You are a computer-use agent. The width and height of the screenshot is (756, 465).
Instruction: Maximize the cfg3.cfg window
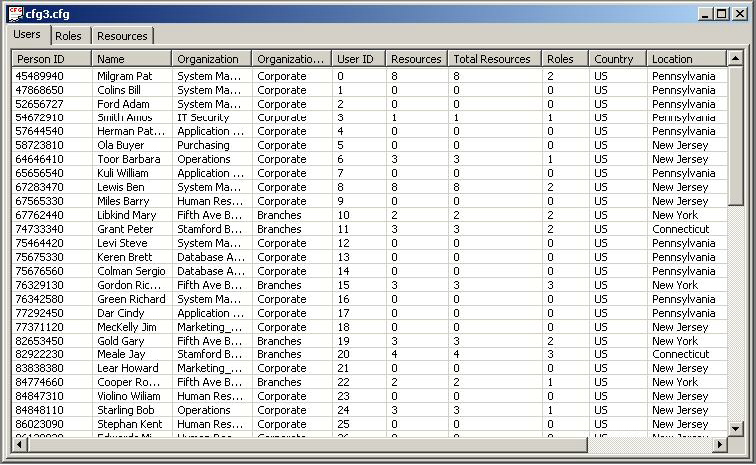pos(721,14)
